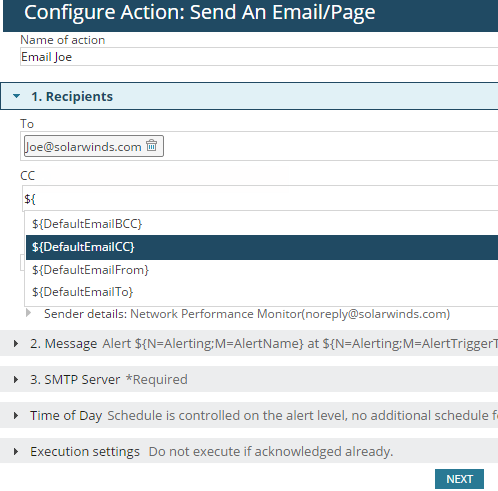Click the 1. Recipients header title
Image resolution: width=498 pixels, height=491 pixels.
tap(72, 96)
